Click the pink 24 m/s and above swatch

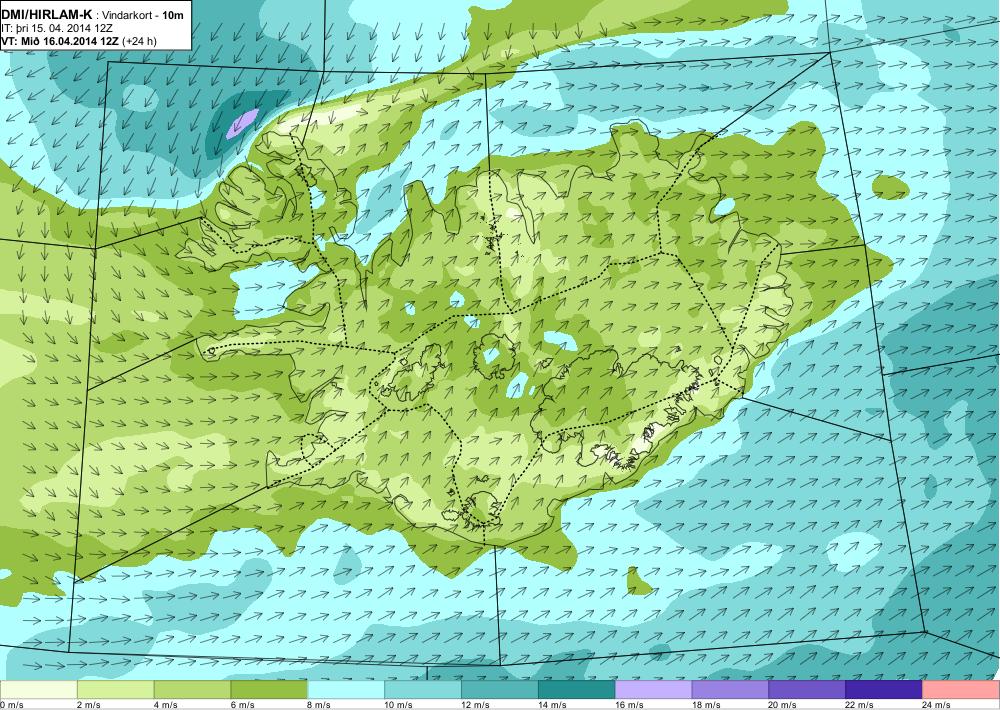(961, 690)
